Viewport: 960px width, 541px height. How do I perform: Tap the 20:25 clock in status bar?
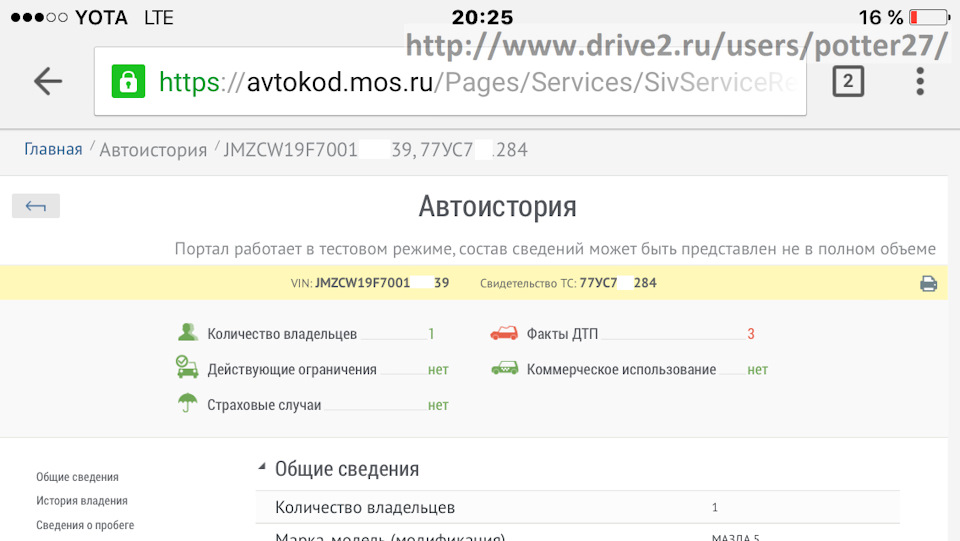(x=482, y=17)
